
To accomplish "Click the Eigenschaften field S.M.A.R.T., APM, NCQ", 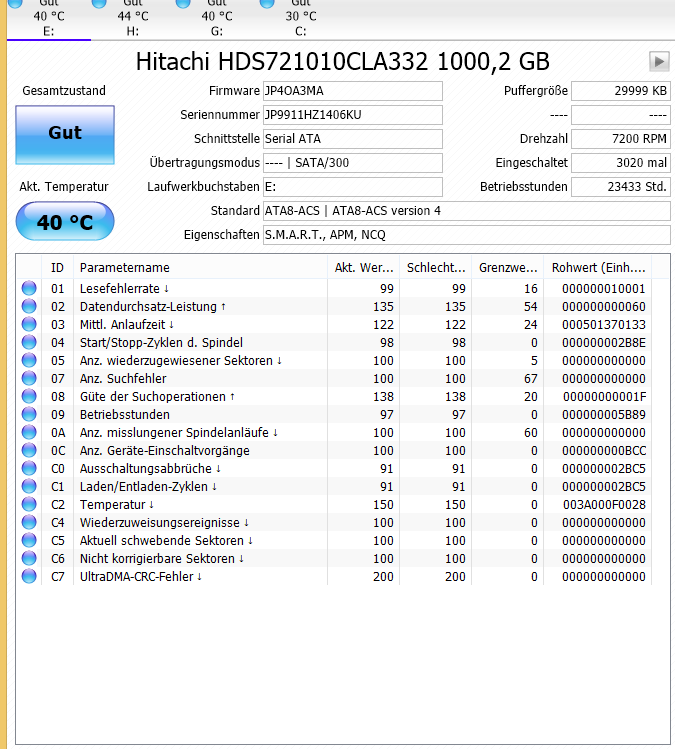I will tap(467, 235).
